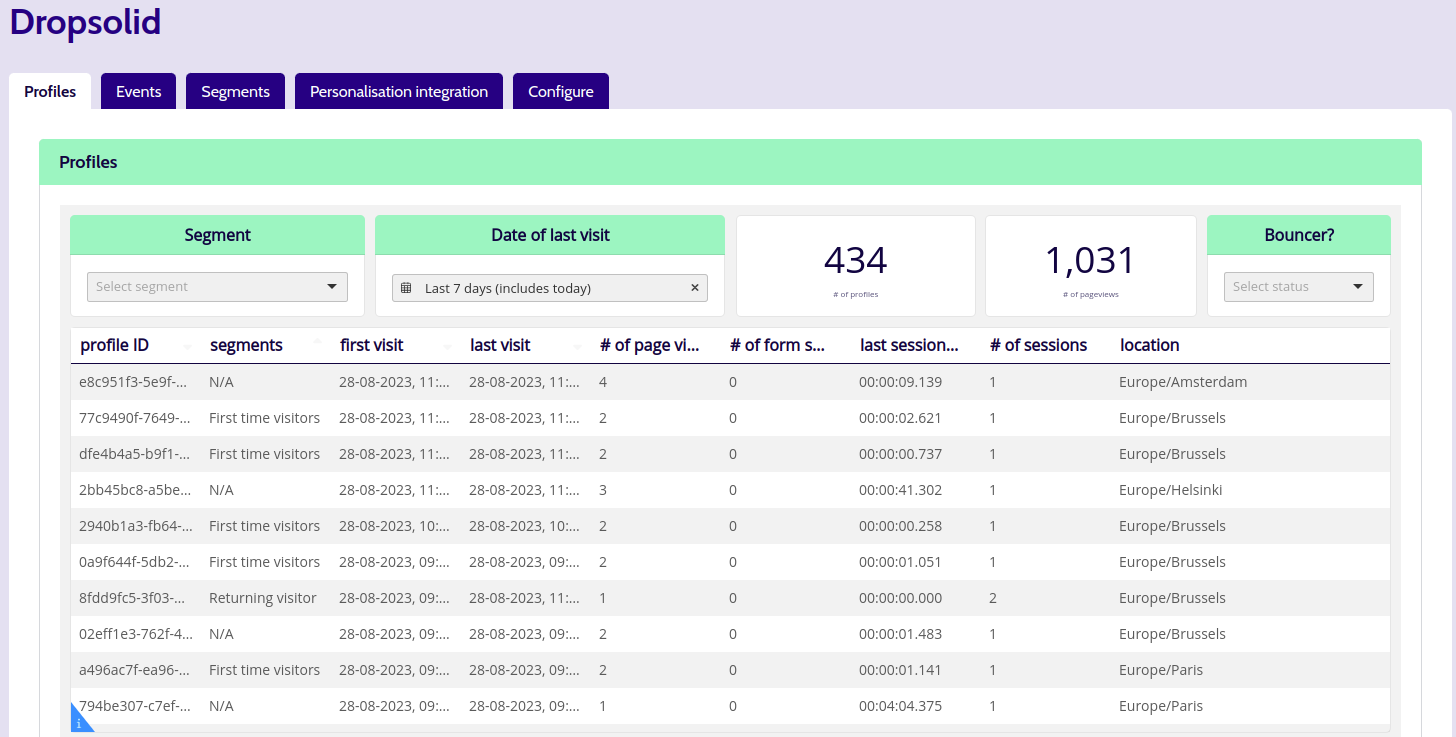This screenshot has height=737, width=1456.
Task: Click the blue info corner icon
Action: coord(79,721)
